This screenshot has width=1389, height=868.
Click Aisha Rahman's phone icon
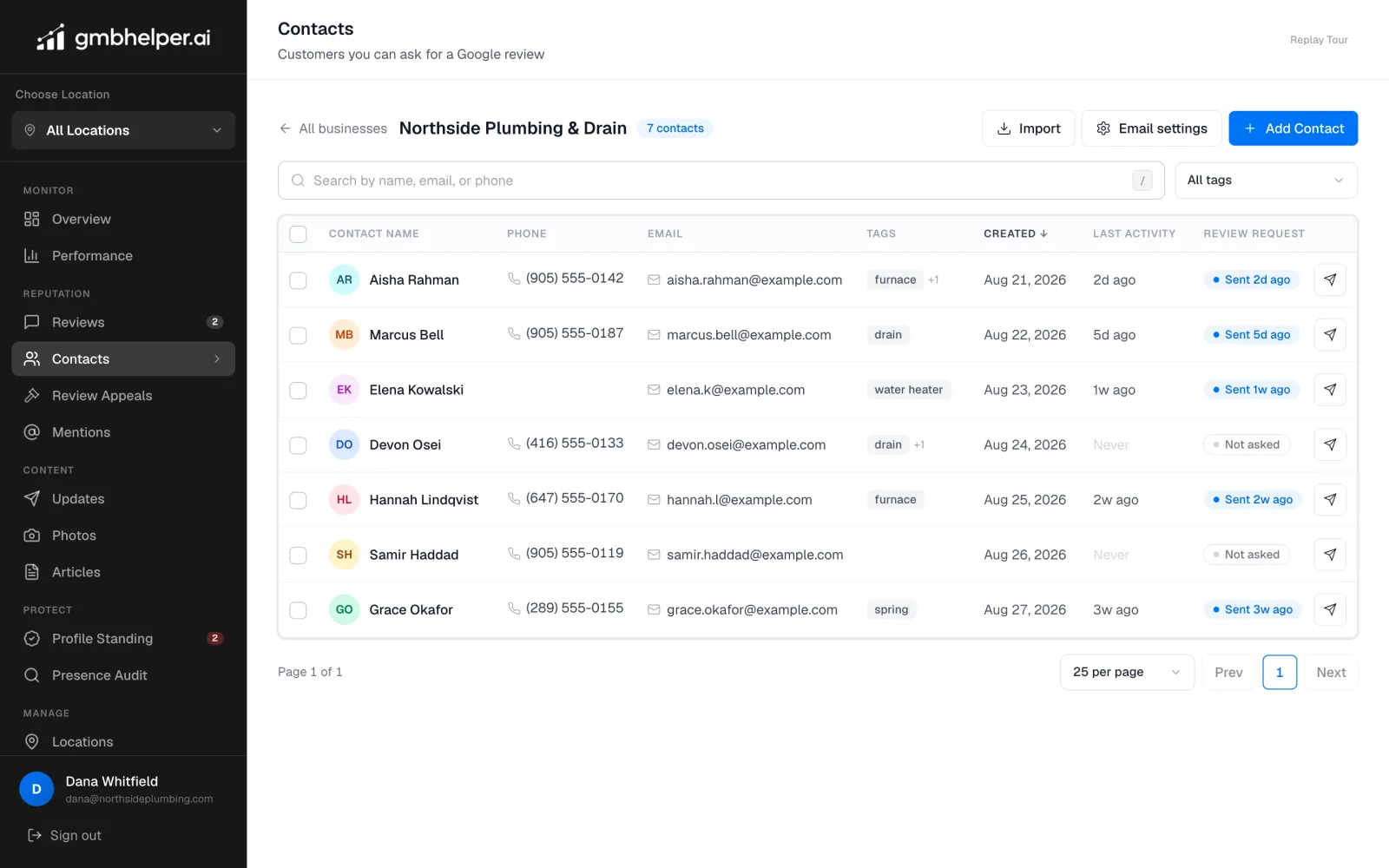click(x=514, y=279)
